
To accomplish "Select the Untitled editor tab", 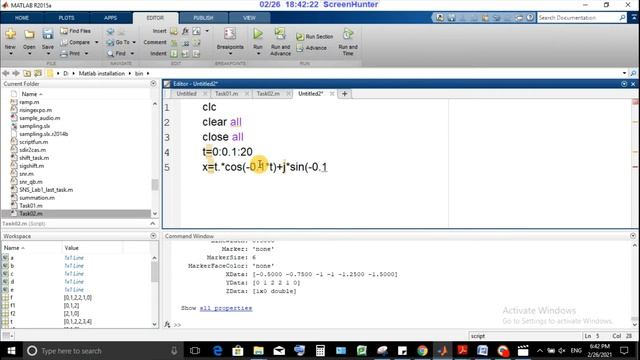I will pos(187,94).
